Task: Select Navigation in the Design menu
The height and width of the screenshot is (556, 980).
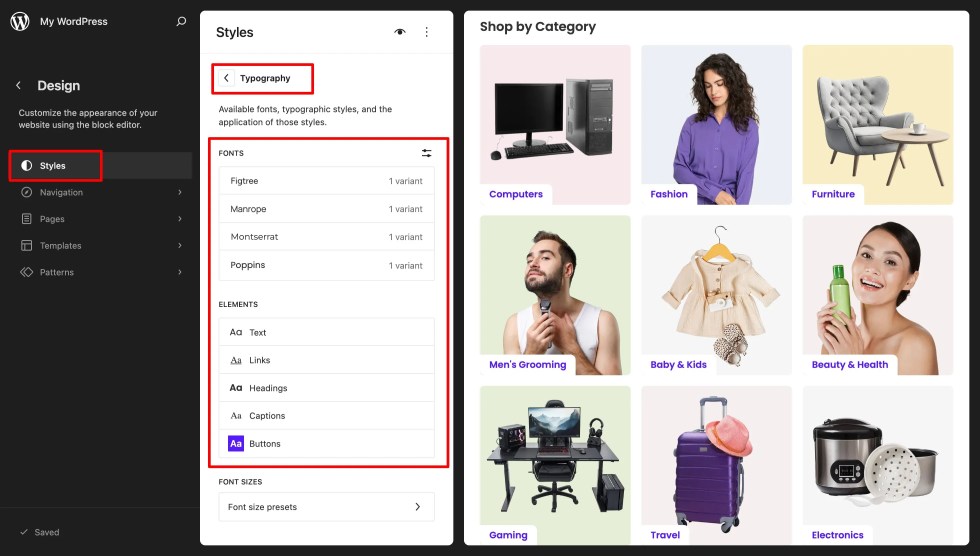Action: [x=100, y=192]
